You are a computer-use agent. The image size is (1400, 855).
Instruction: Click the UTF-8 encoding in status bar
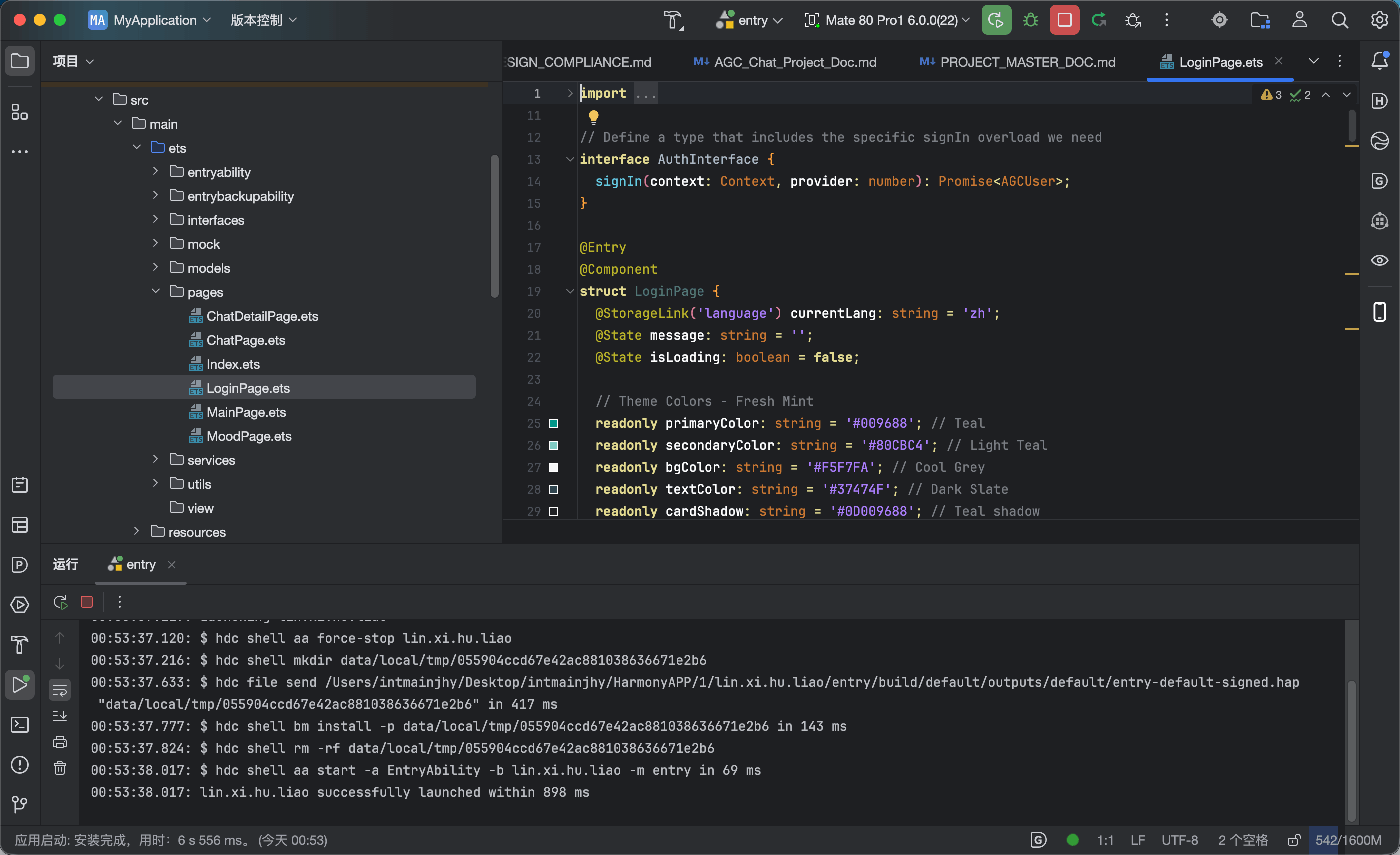tap(1179, 840)
